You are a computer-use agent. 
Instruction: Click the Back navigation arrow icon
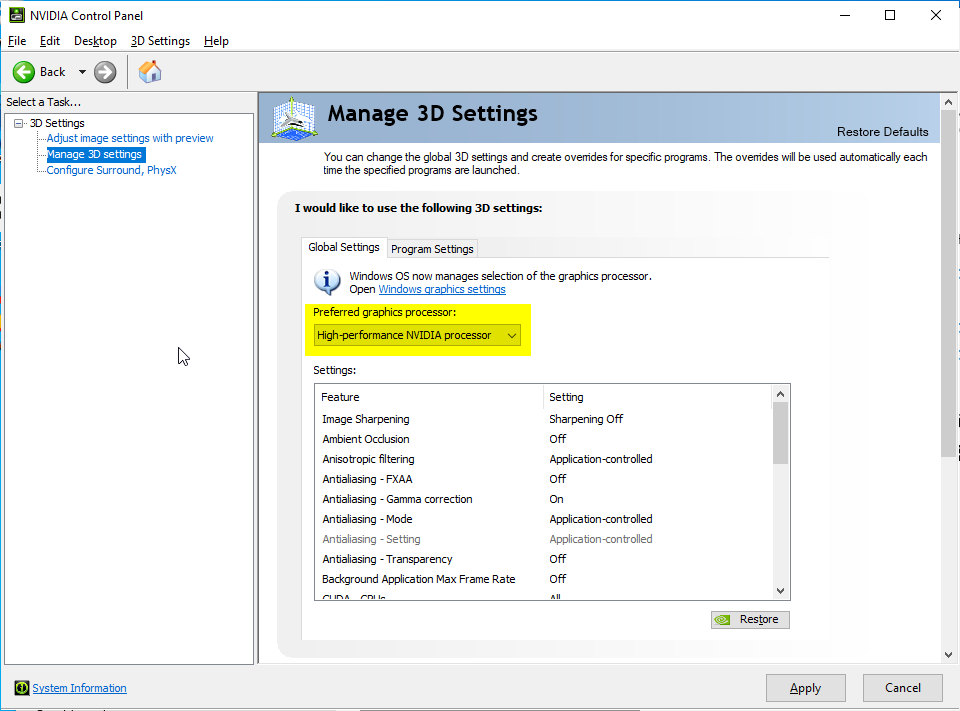(x=24, y=71)
